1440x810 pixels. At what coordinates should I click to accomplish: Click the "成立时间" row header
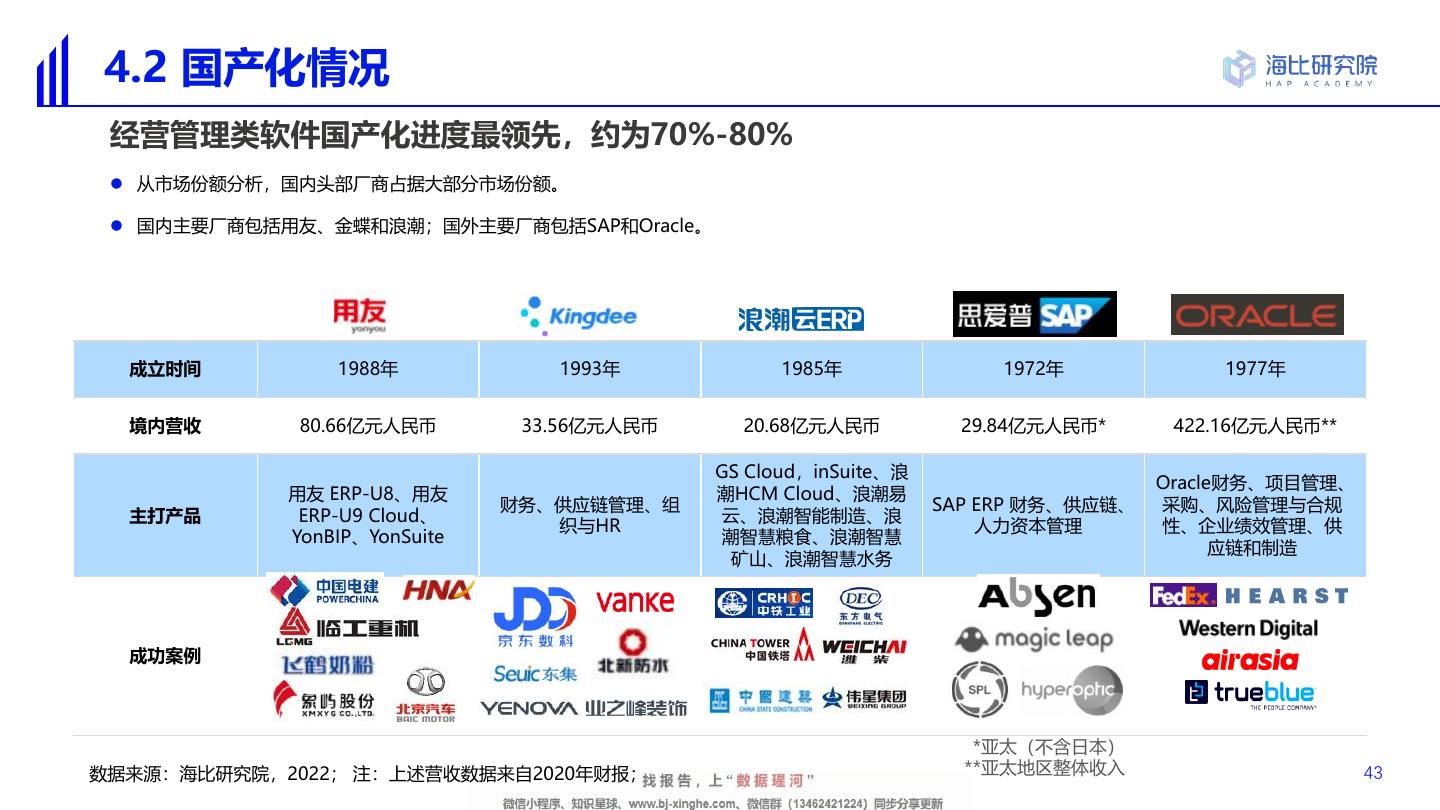(x=165, y=369)
